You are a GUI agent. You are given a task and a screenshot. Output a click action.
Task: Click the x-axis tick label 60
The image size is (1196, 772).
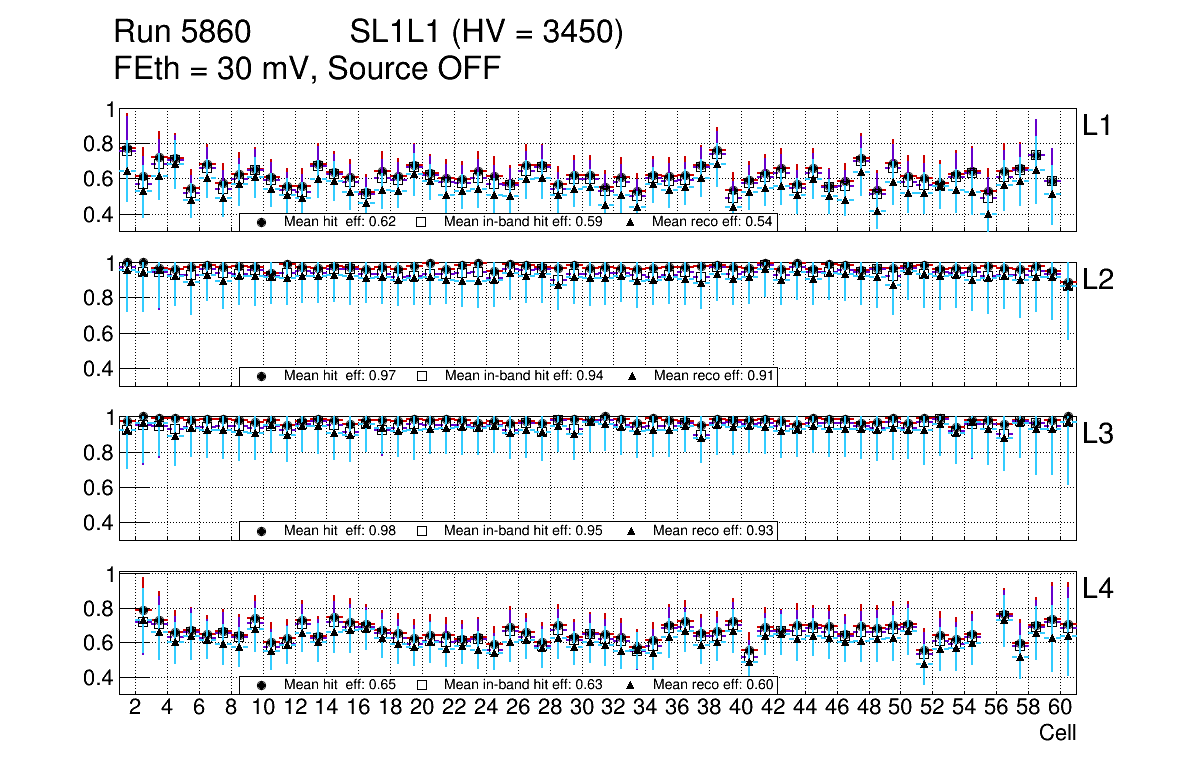[x=1060, y=708]
